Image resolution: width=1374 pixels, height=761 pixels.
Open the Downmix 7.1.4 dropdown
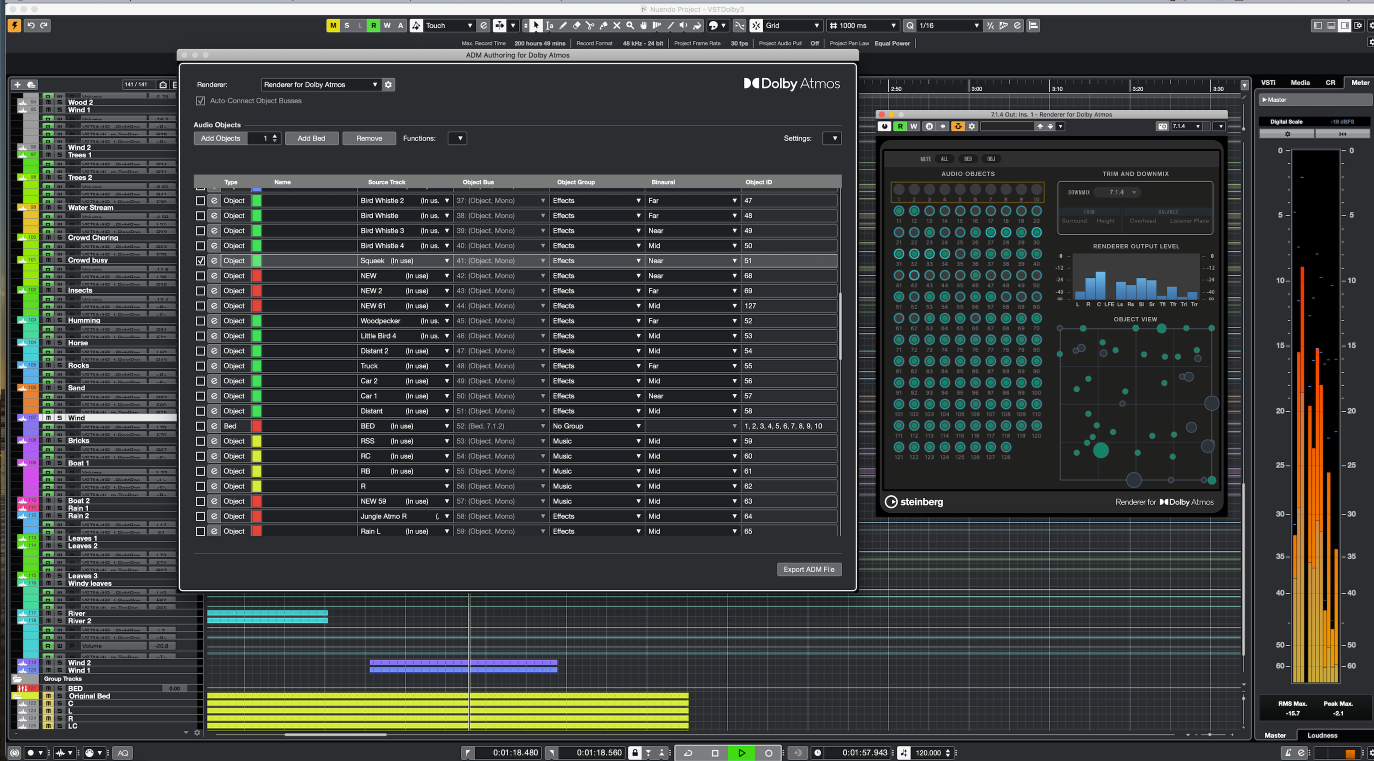pyautogui.click(x=1118, y=192)
